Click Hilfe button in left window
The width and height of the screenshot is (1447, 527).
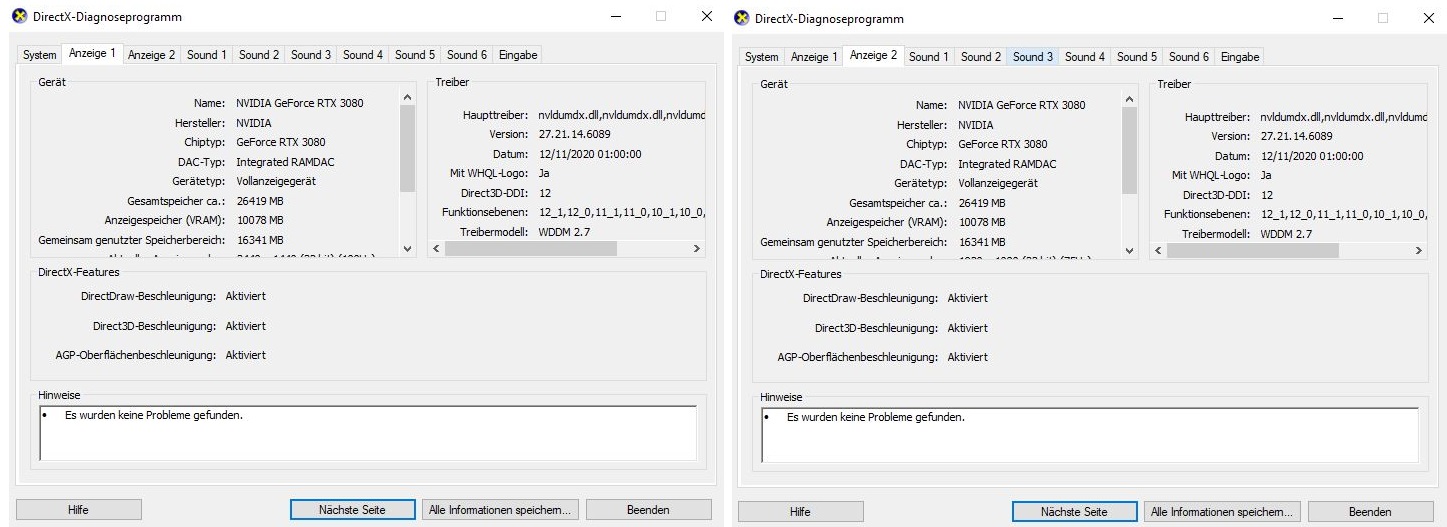click(78, 510)
